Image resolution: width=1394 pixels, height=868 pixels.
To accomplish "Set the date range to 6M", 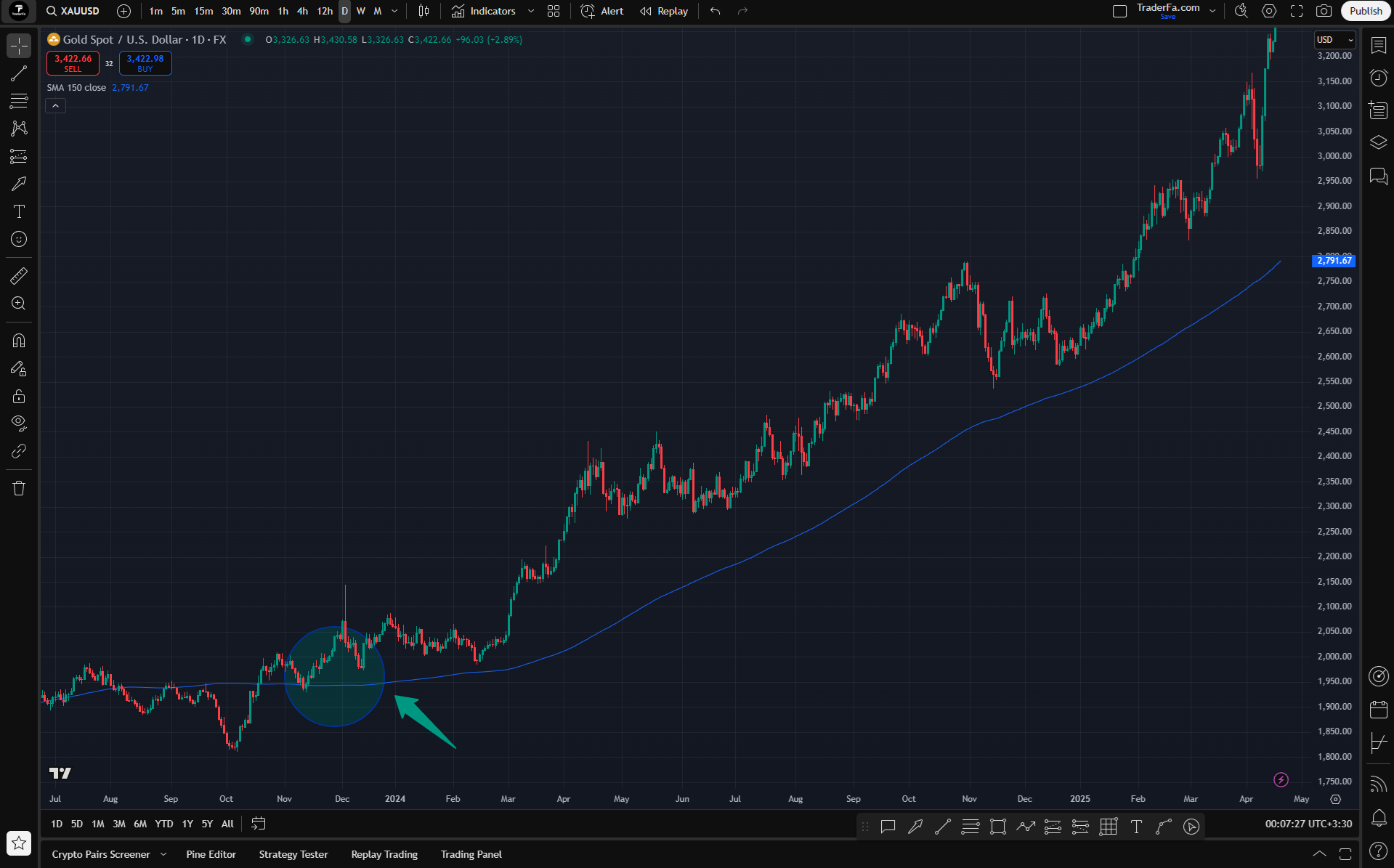I will point(140,824).
